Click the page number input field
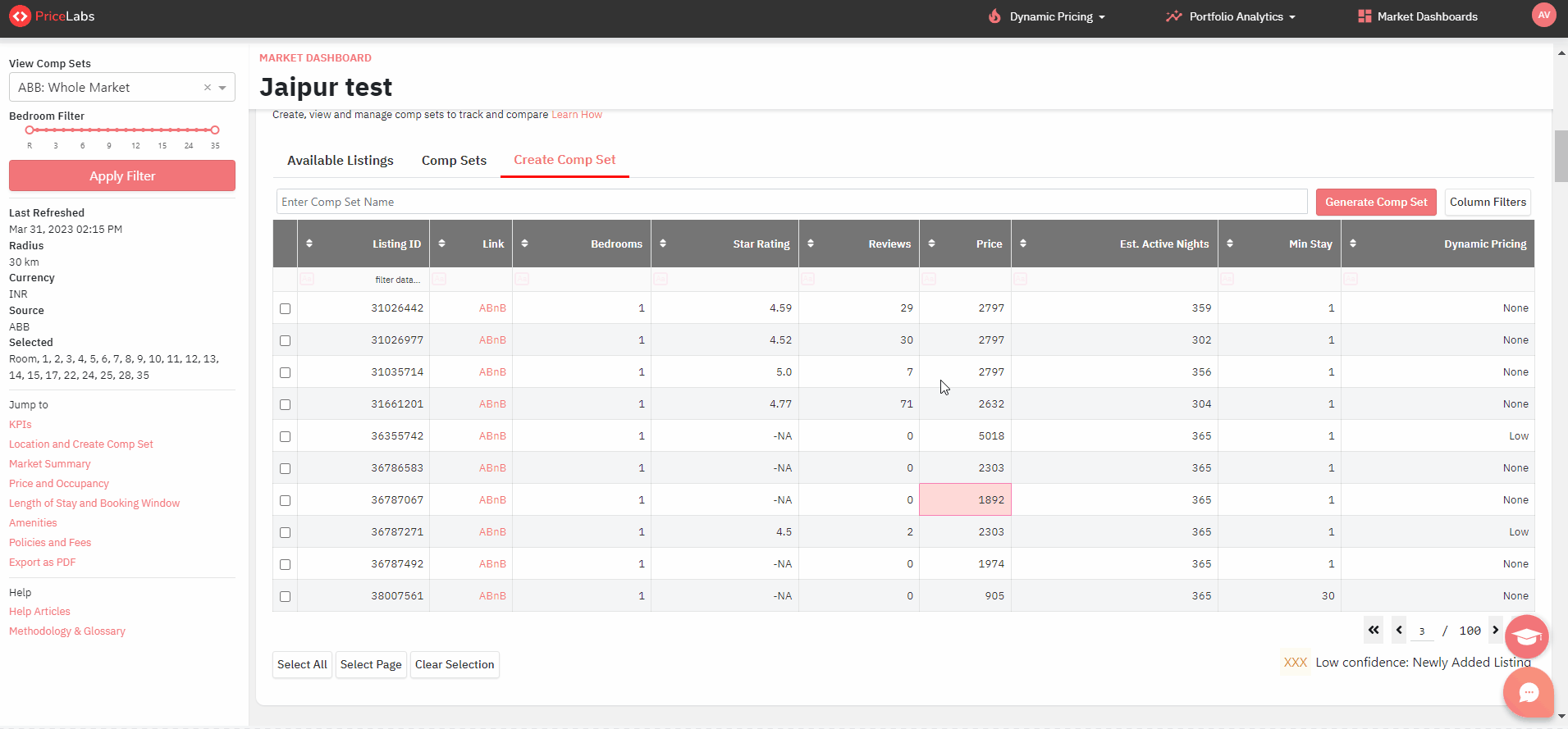1568x729 pixels. (1422, 631)
